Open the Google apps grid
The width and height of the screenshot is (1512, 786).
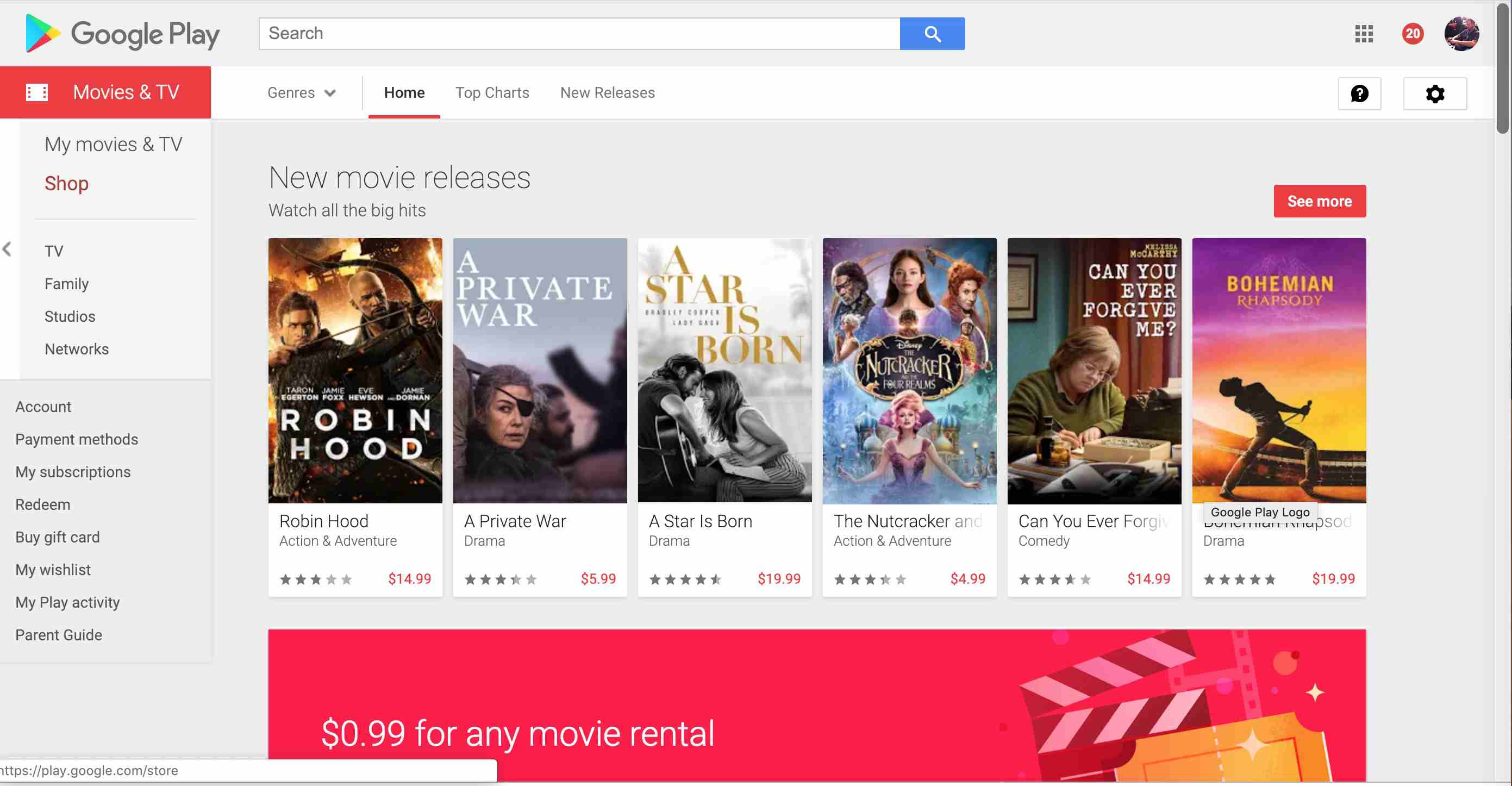click(x=1364, y=34)
